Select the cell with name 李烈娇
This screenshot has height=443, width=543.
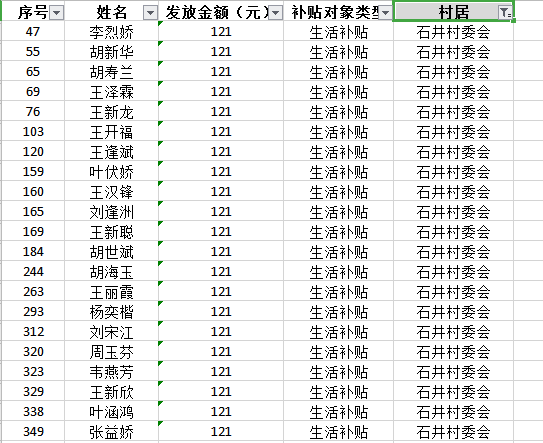pos(112,32)
